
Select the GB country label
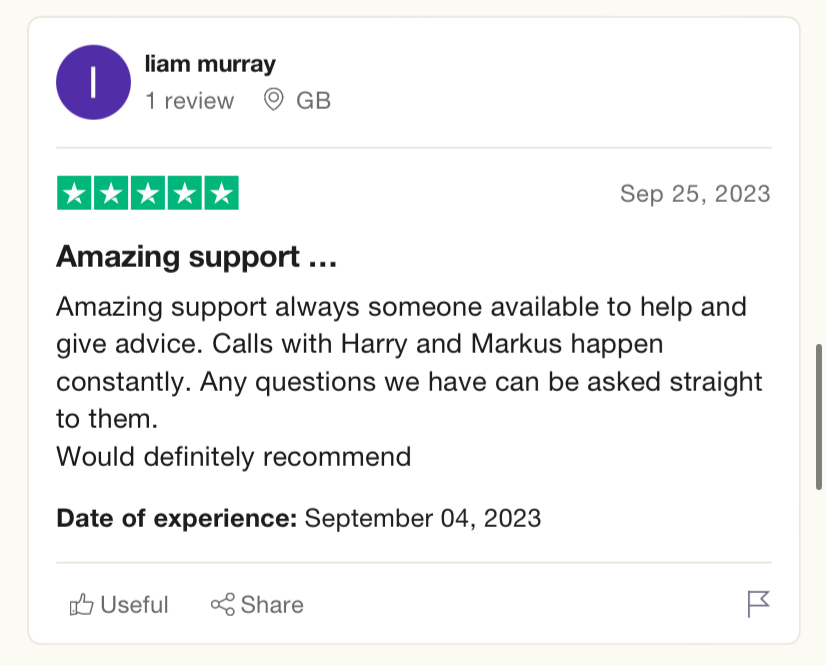point(314,100)
